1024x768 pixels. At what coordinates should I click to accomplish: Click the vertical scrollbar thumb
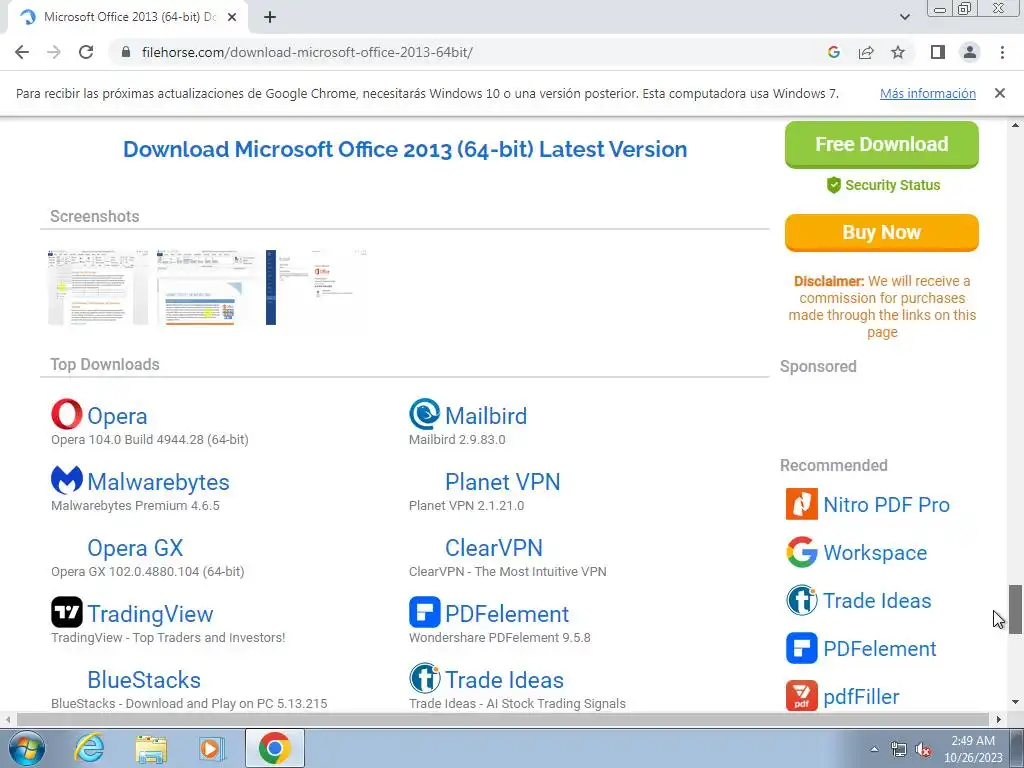[x=1015, y=609]
